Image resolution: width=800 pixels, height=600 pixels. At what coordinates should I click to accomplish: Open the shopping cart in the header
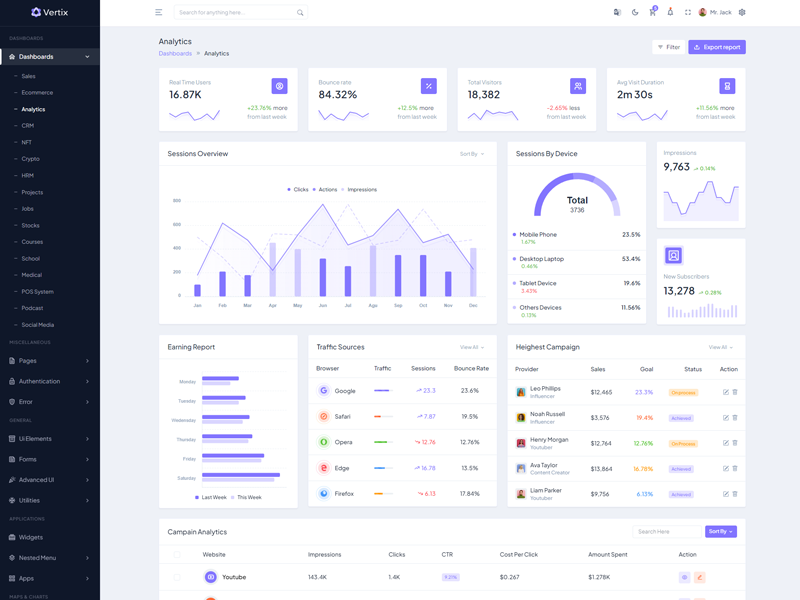(x=652, y=13)
